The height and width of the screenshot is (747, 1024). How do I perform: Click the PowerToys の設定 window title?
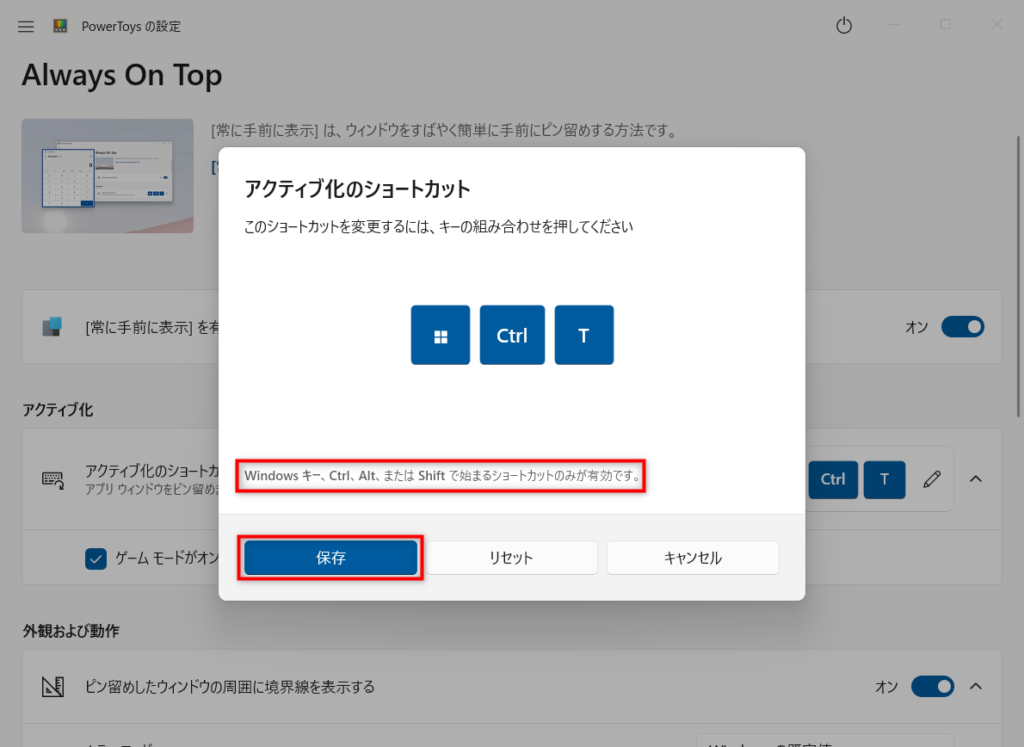point(131,26)
